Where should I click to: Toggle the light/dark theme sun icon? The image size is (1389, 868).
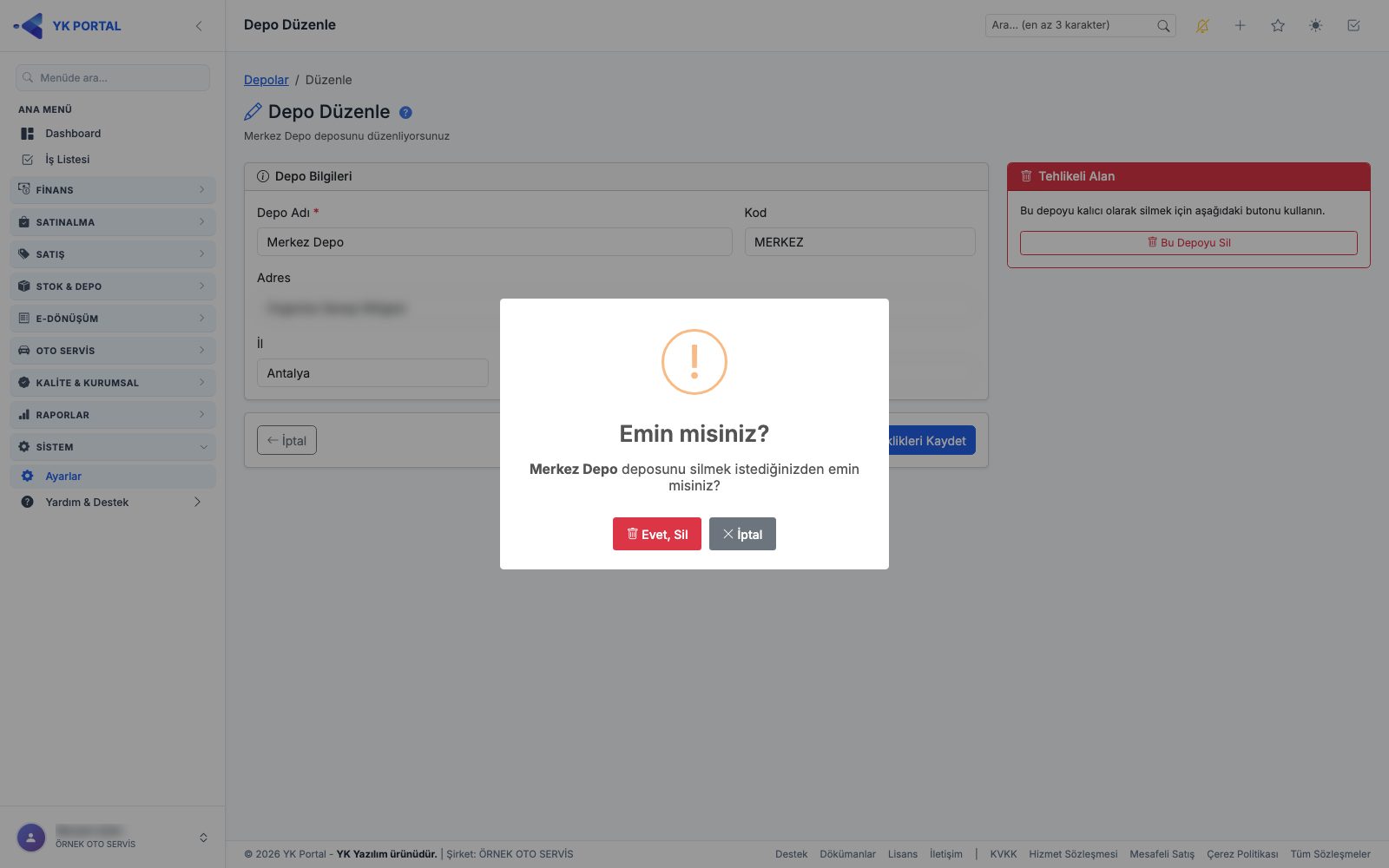(1316, 26)
